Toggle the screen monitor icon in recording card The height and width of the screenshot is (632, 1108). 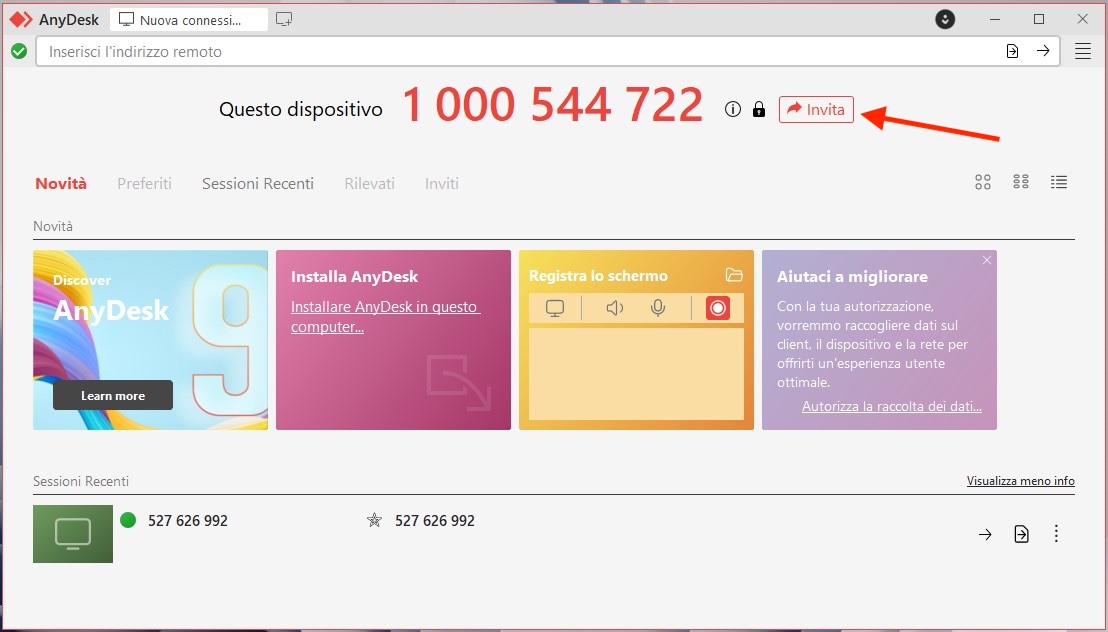tap(555, 308)
